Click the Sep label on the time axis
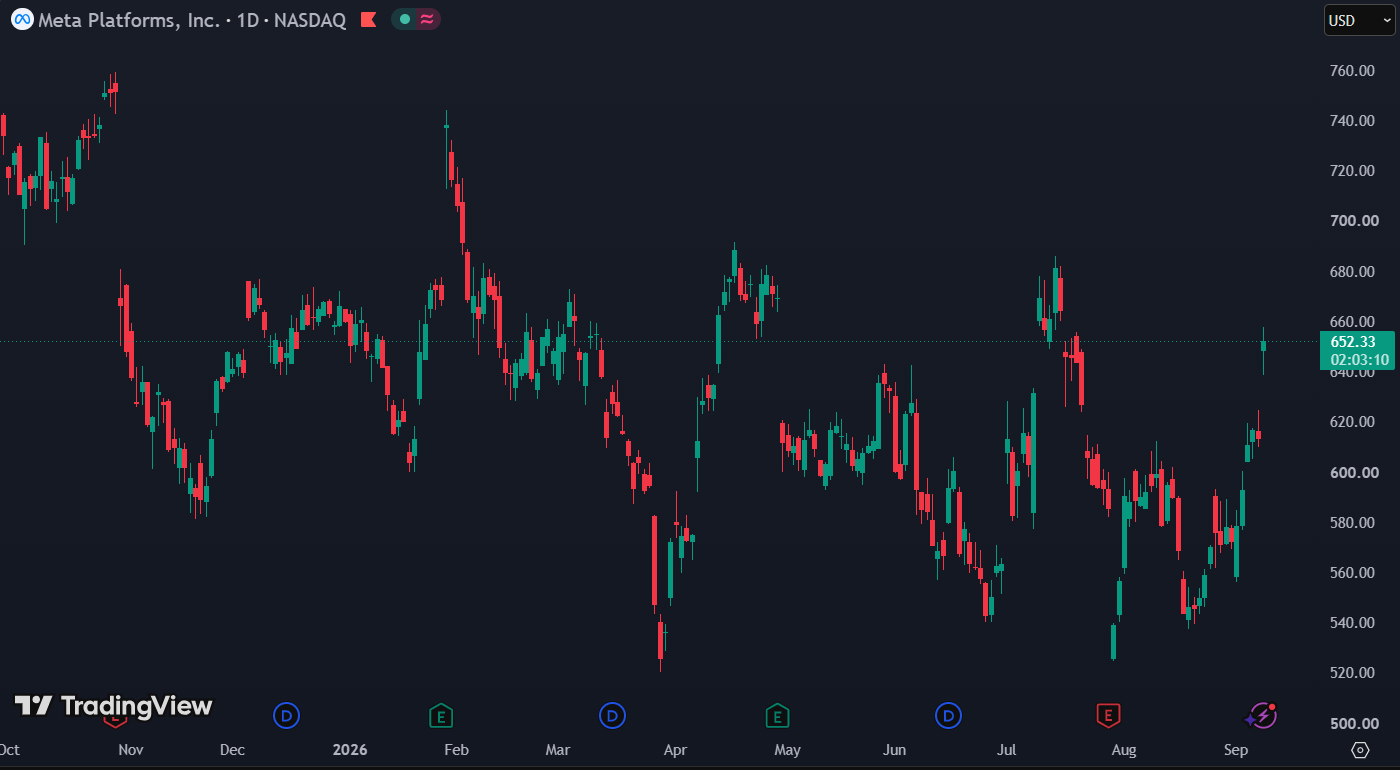The image size is (1400, 770). [1236, 750]
